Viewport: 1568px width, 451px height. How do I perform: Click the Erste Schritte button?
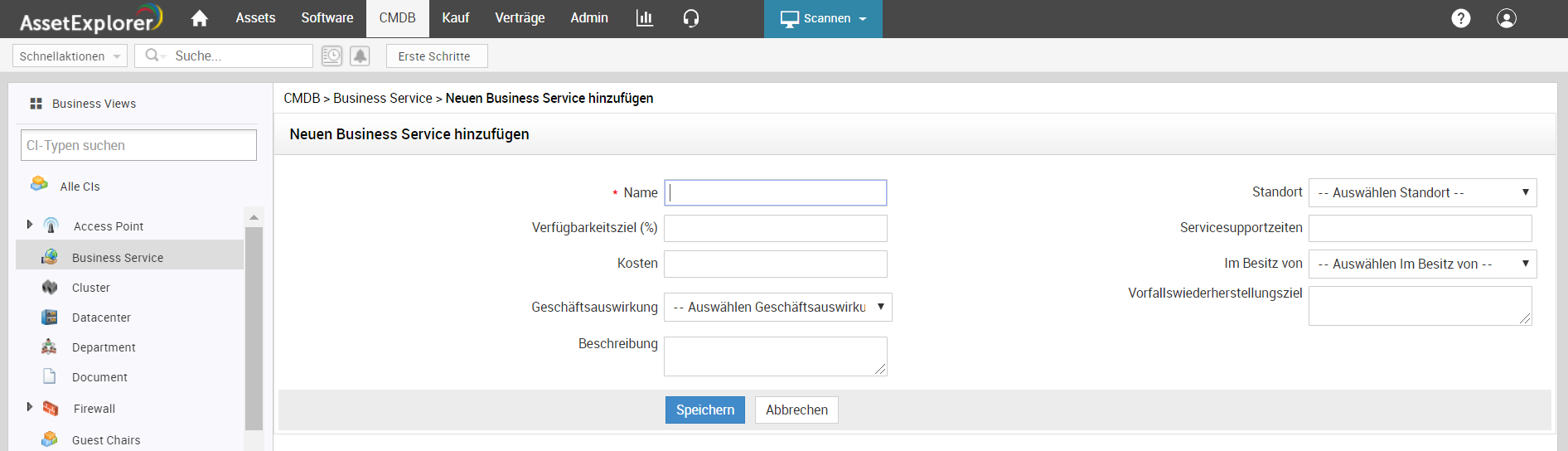coord(437,56)
